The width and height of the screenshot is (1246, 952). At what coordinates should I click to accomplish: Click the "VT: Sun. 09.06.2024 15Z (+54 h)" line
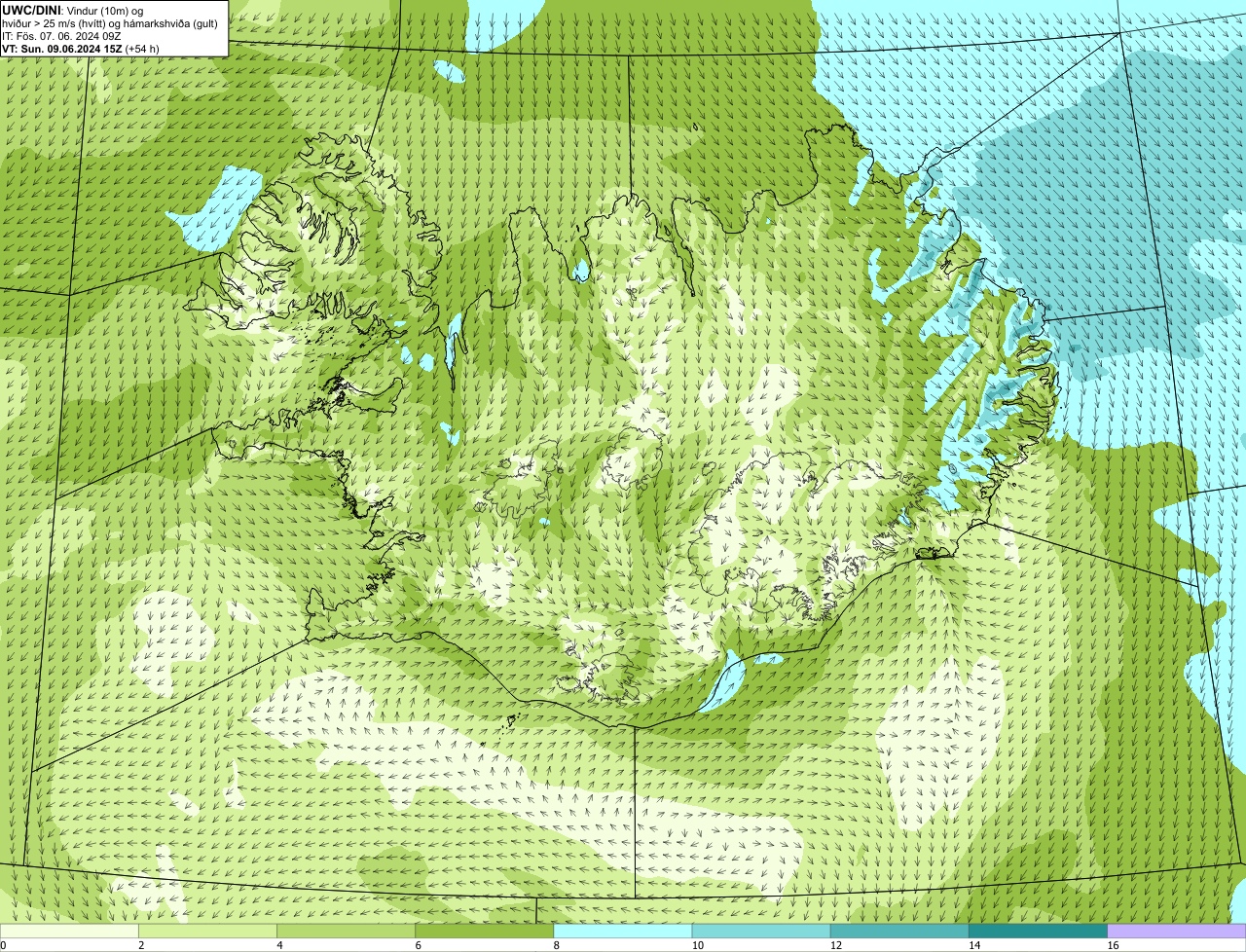coord(81,49)
